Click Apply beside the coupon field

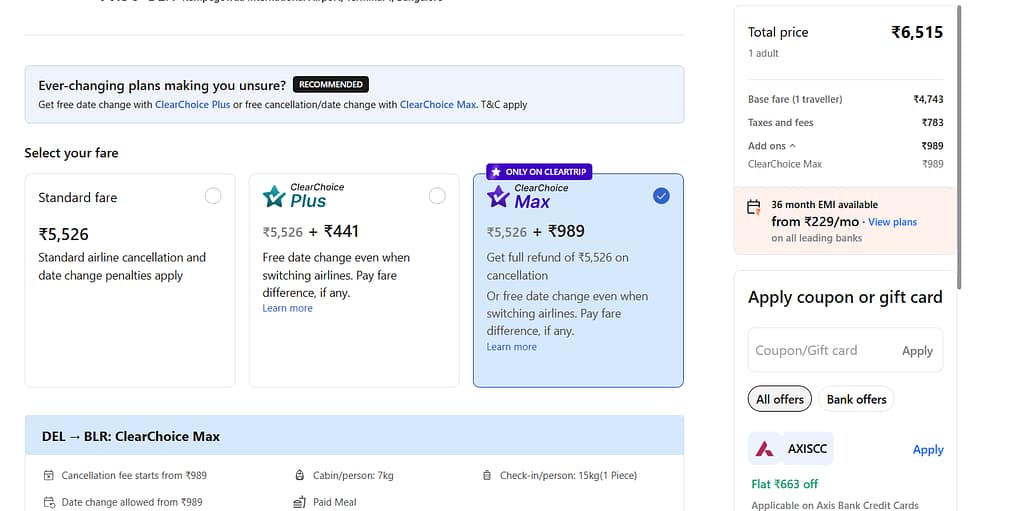917,351
